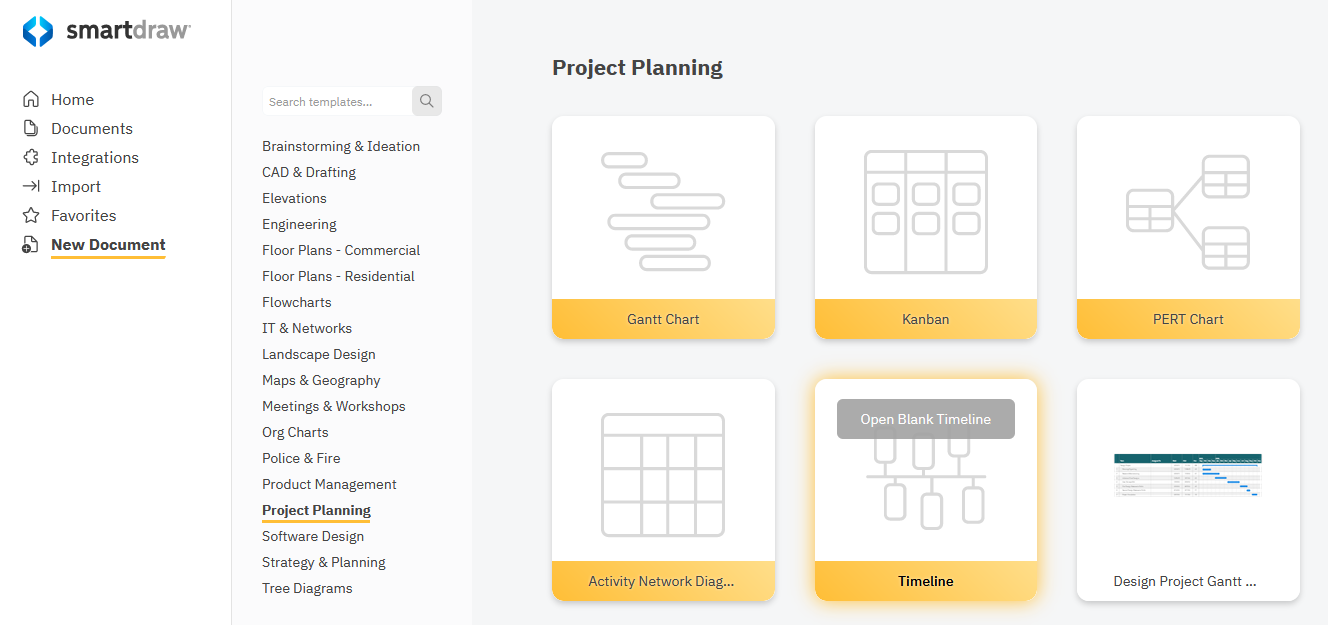Screen dimensions: 1328x625
Task: Open Favorites using the star icon
Action: pos(30,215)
